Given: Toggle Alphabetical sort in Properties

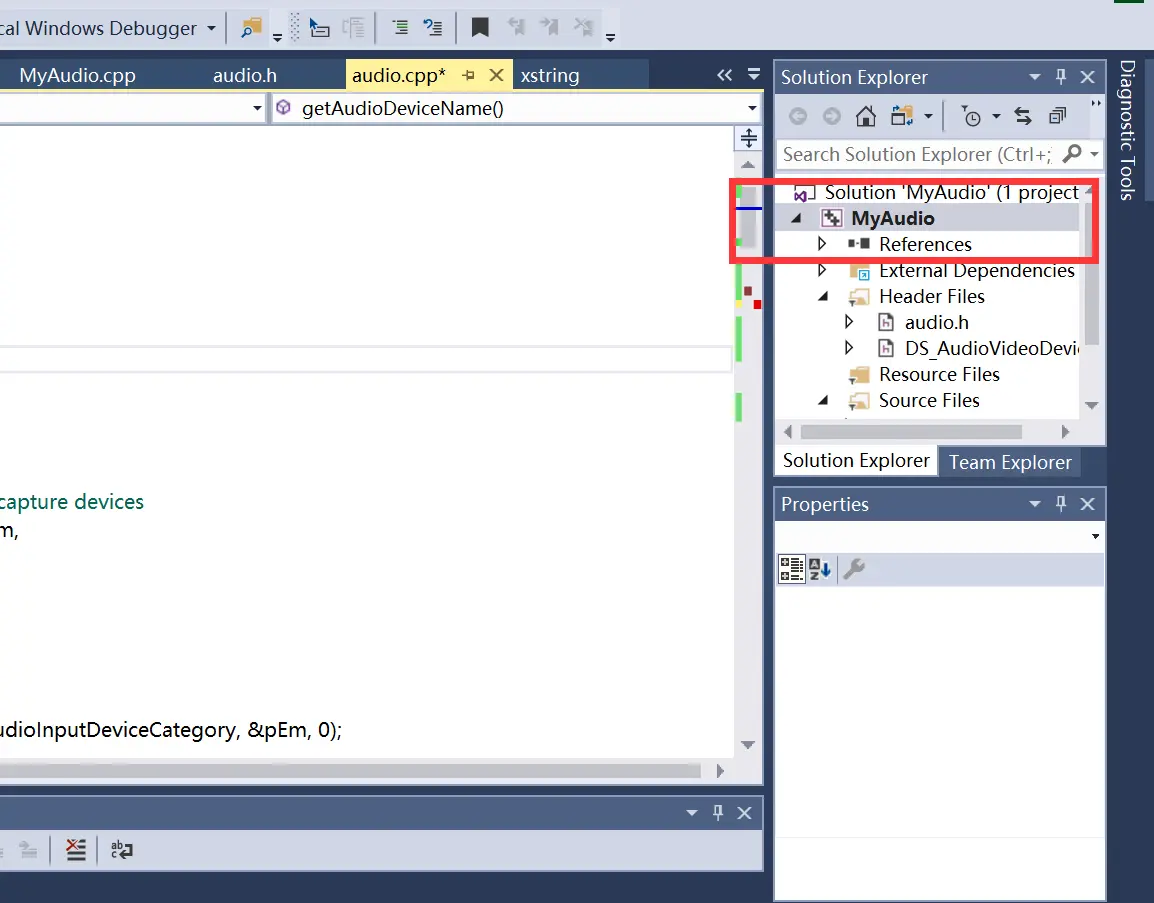Looking at the screenshot, I should (820, 569).
